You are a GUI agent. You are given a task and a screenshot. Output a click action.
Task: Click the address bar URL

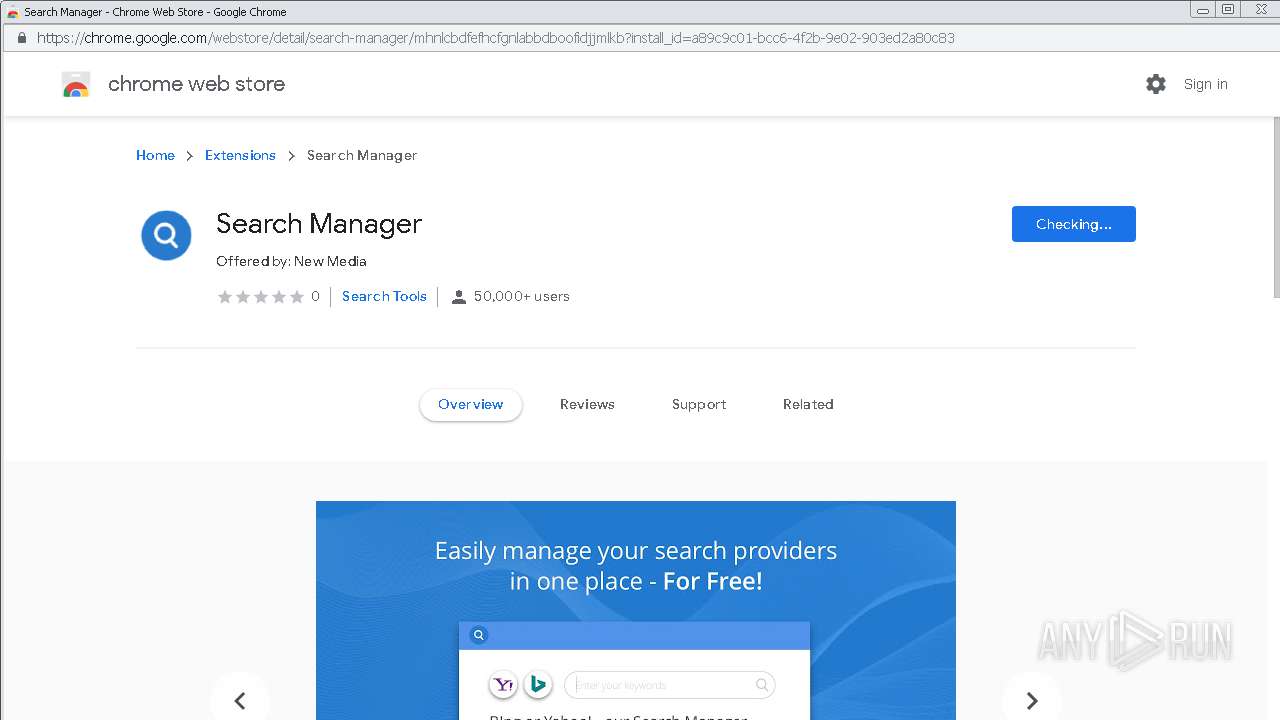point(496,38)
